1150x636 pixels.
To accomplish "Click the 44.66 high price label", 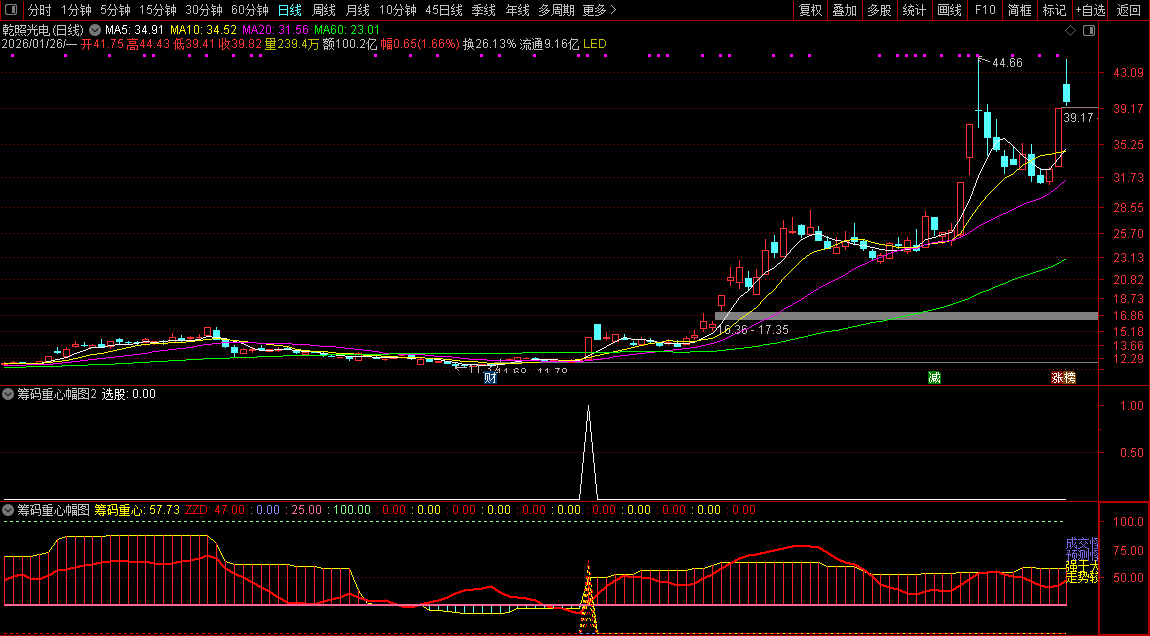I will point(1006,63).
